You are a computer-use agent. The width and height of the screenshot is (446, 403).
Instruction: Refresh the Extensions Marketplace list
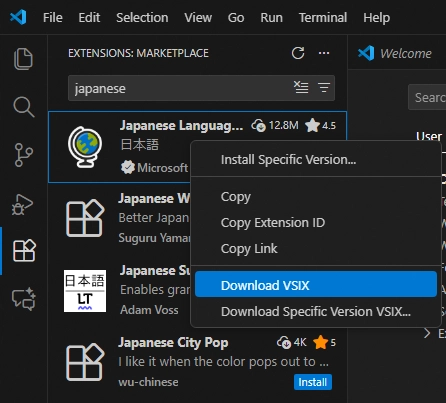[x=298, y=53]
